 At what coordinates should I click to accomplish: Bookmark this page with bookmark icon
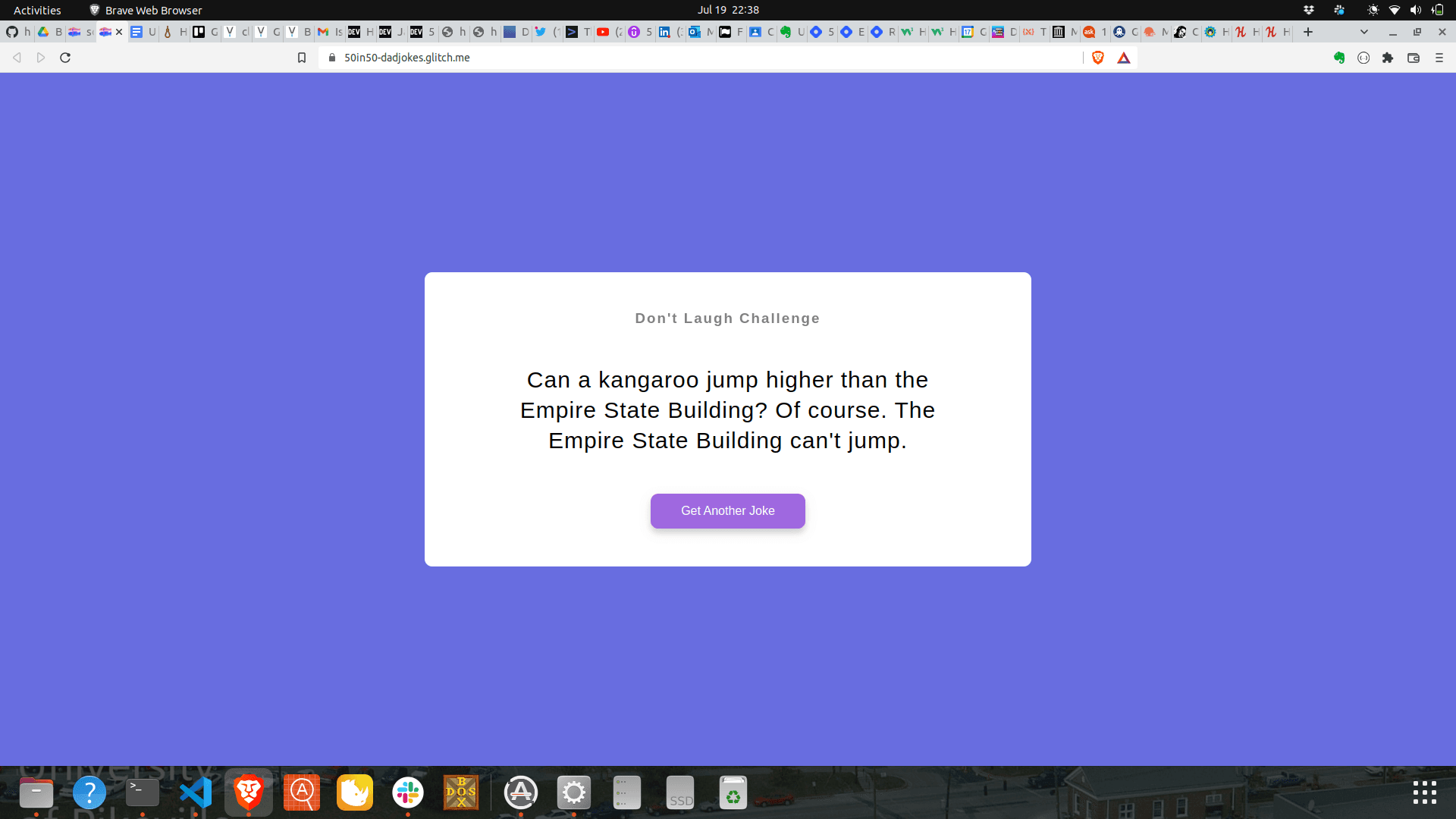(302, 58)
